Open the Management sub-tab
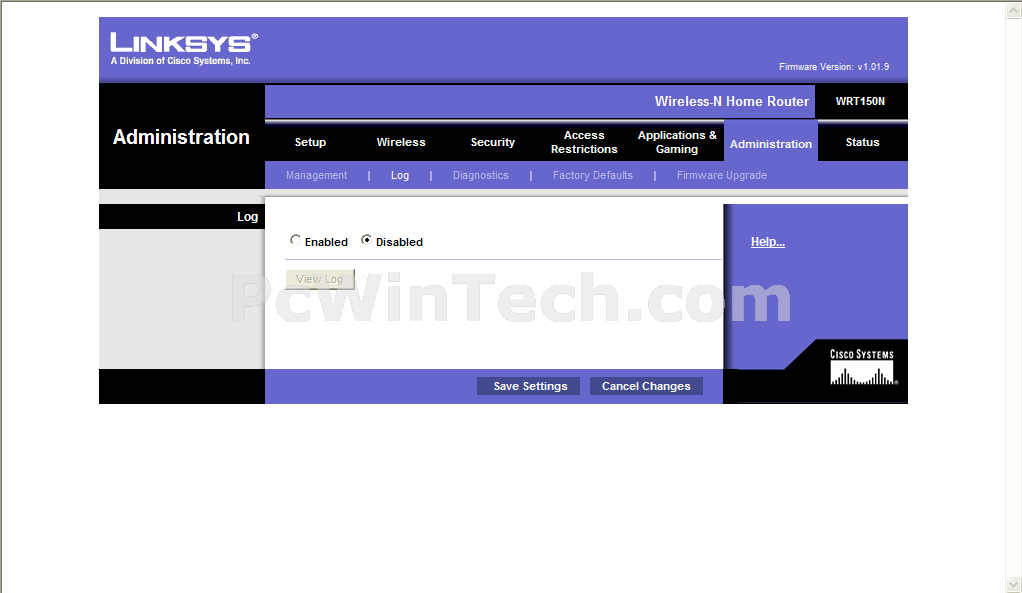This screenshot has height=593, width=1022. click(x=316, y=175)
